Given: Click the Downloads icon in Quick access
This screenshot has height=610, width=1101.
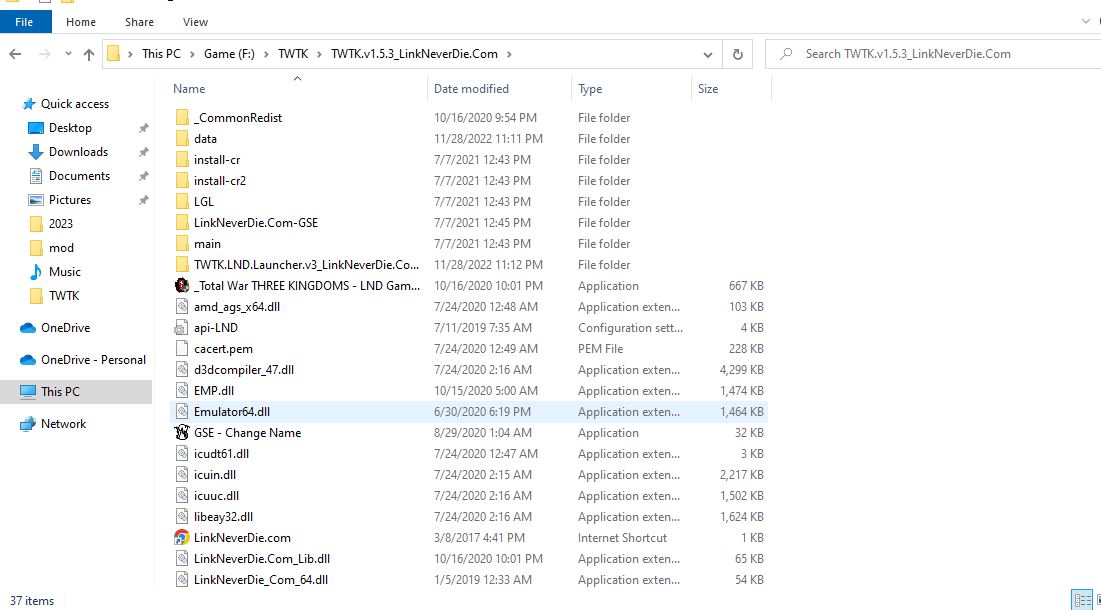Looking at the screenshot, I should pyautogui.click(x=36, y=152).
